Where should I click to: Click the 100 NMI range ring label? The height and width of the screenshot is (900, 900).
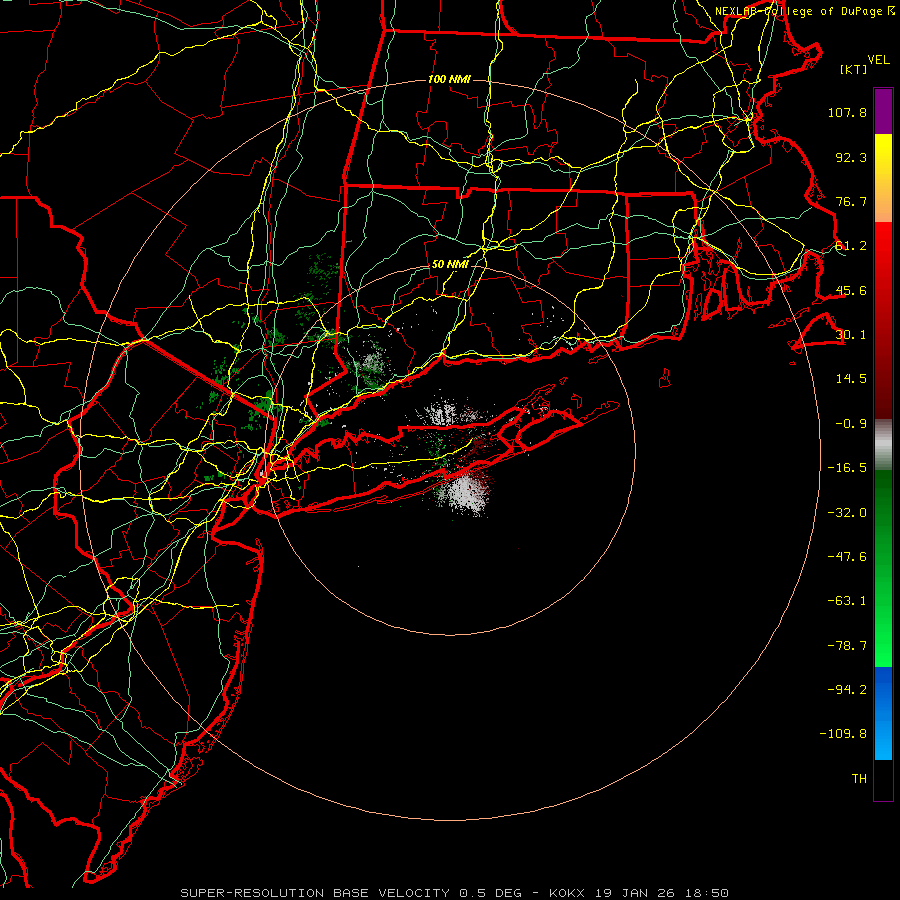(449, 79)
